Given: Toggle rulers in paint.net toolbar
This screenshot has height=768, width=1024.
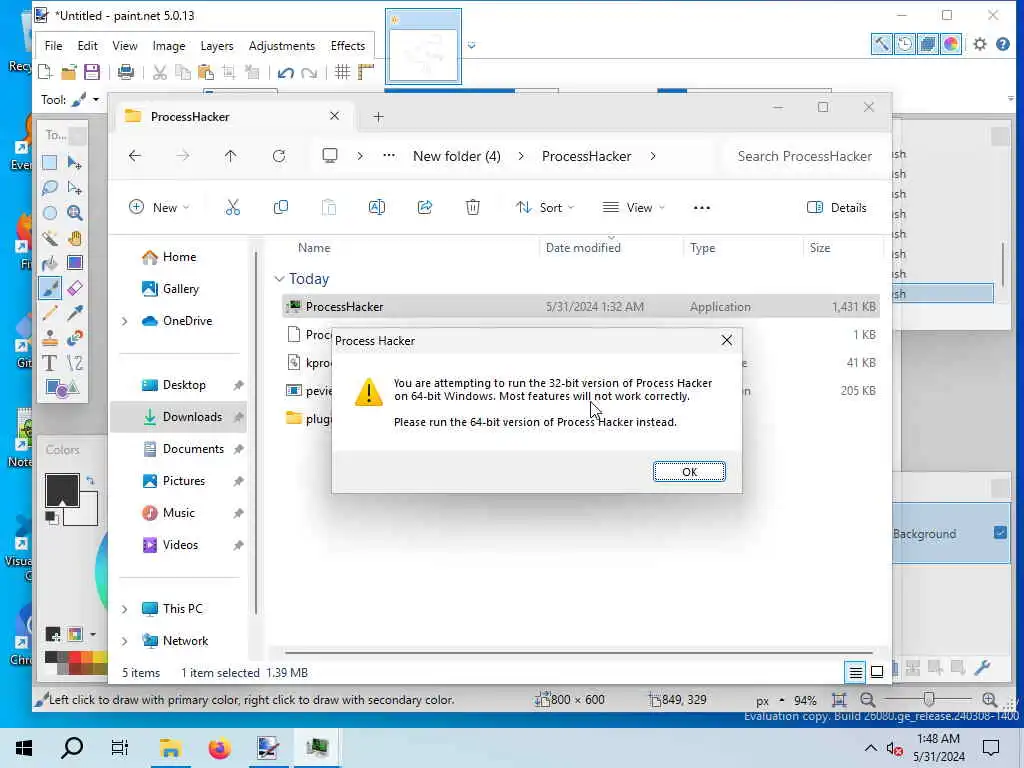Looking at the screenshot, I should [366, 72].
